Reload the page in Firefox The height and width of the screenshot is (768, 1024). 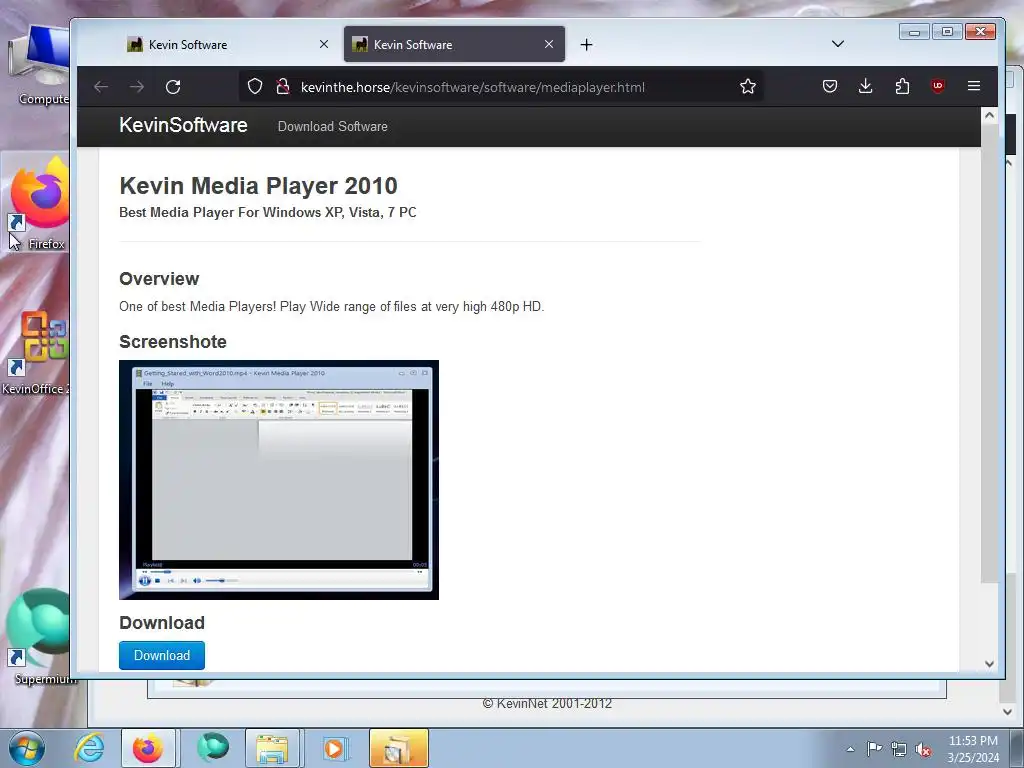click(x=172, y=87)
